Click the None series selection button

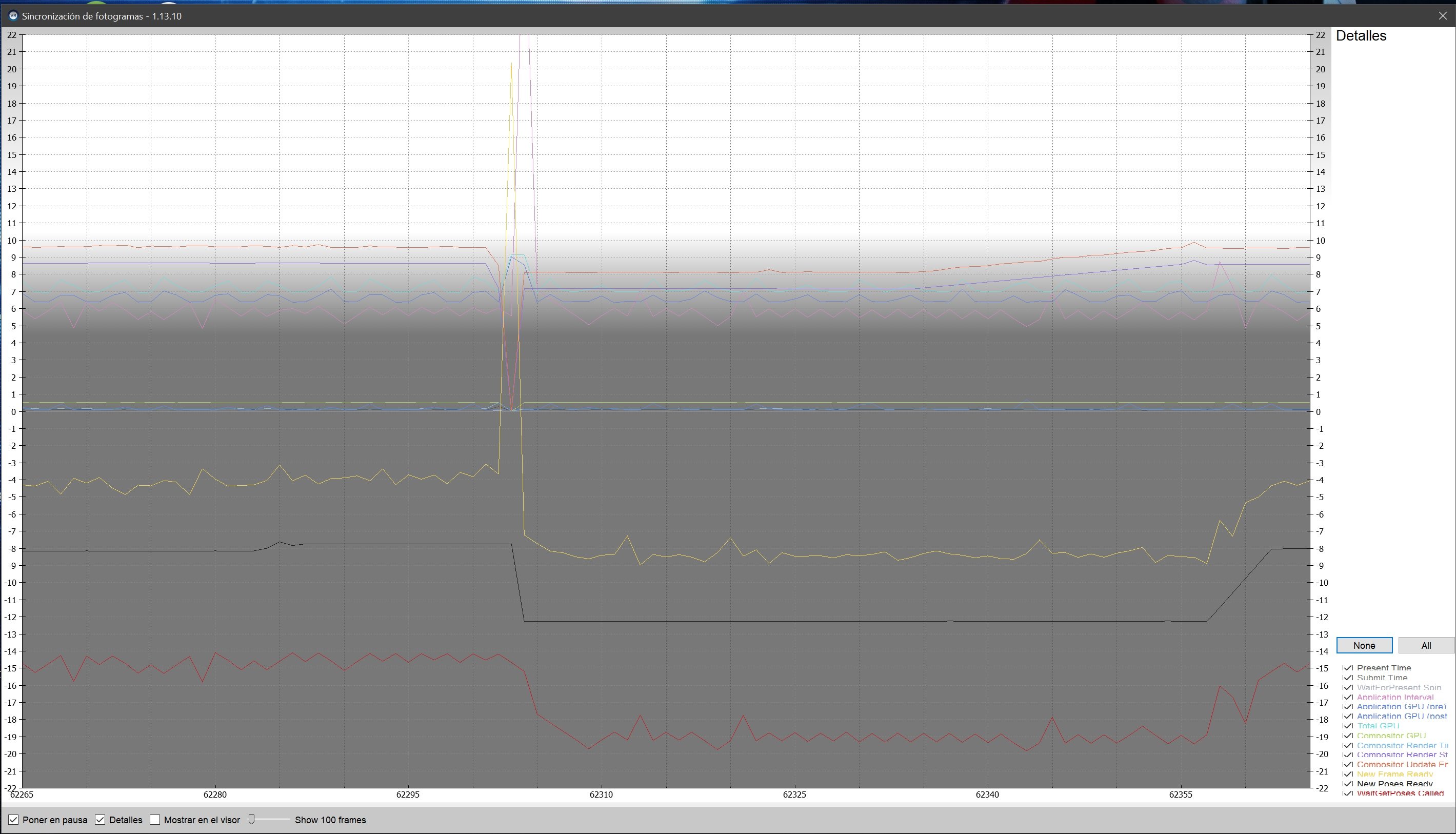point(1364,646)
